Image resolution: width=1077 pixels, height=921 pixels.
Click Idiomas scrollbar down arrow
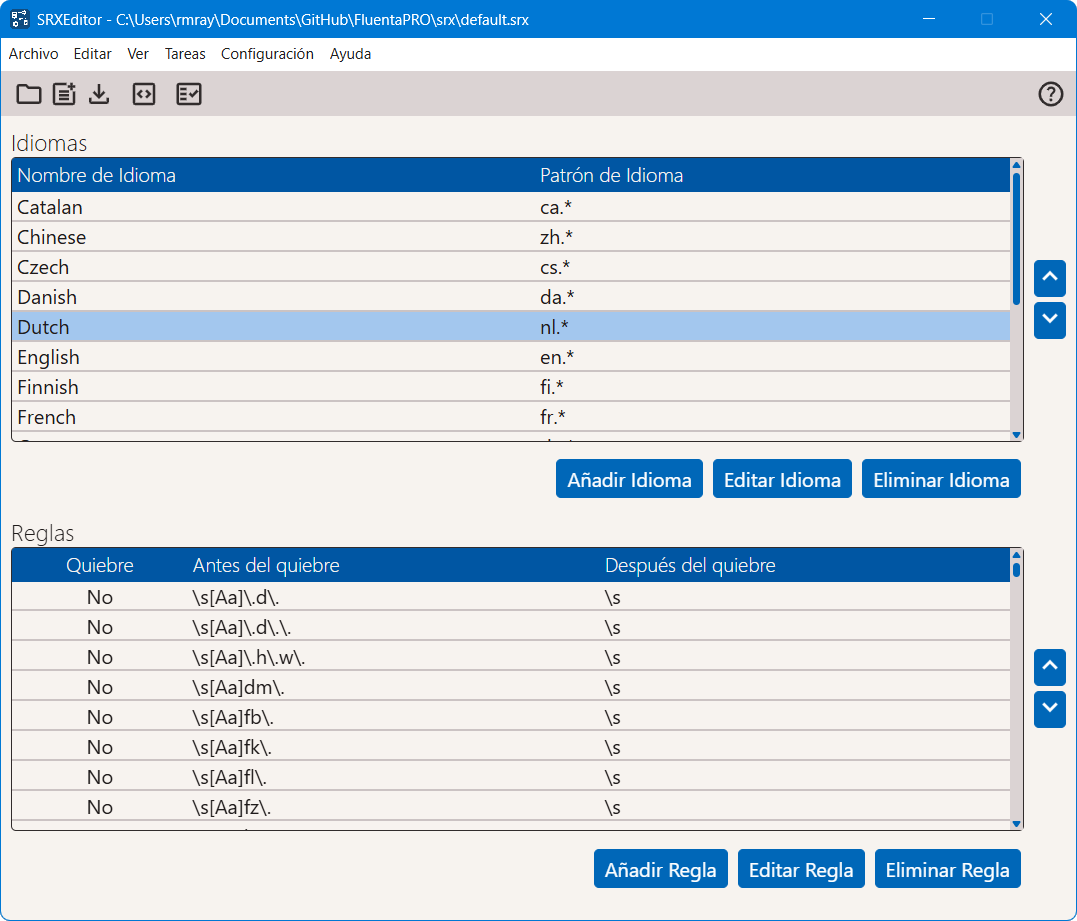(1017, 435)
